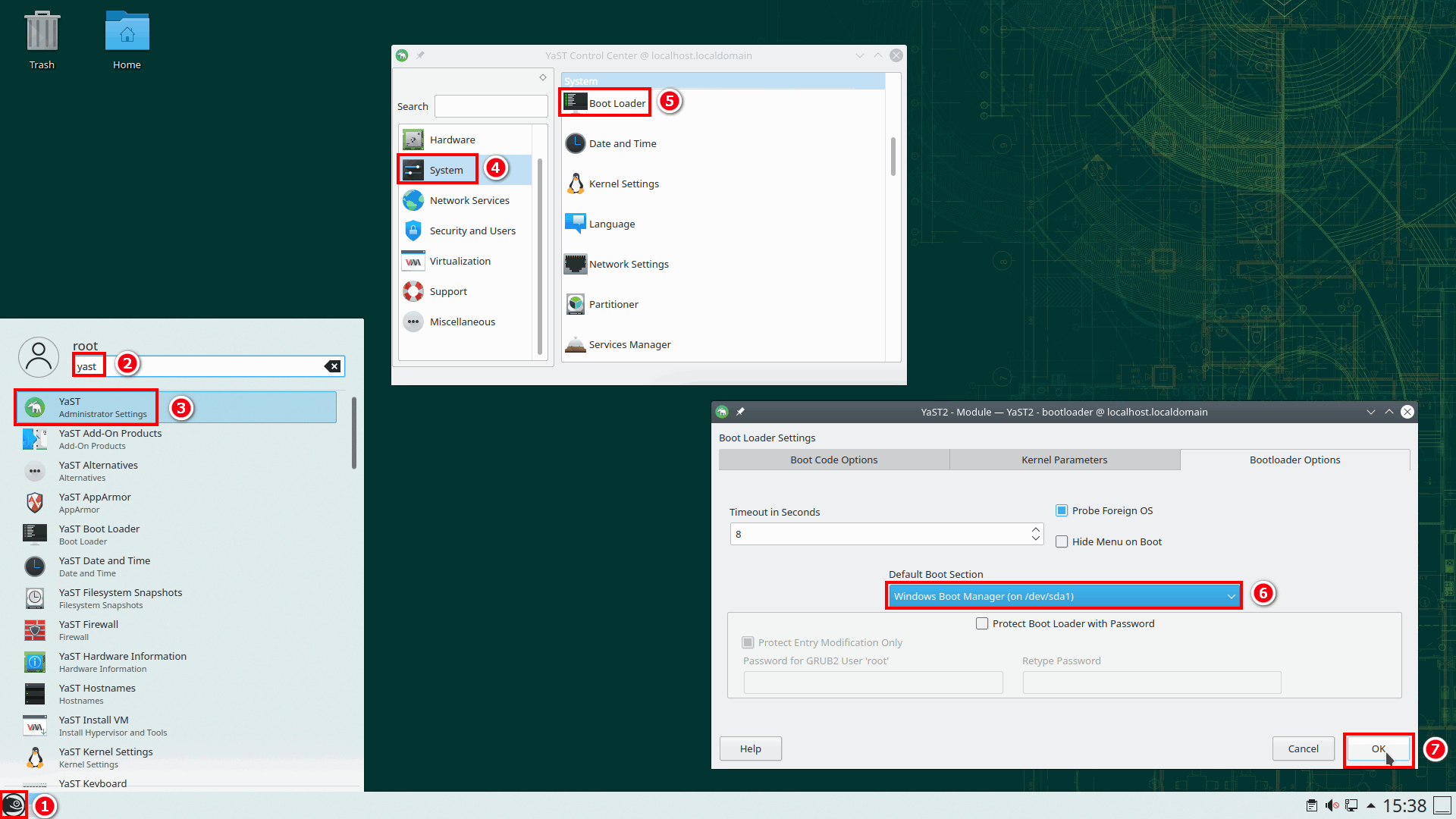The height and width of the screenshot is (819, 1456).
Task: Click OK in bootloader settings
Action: coord(1379,748)
